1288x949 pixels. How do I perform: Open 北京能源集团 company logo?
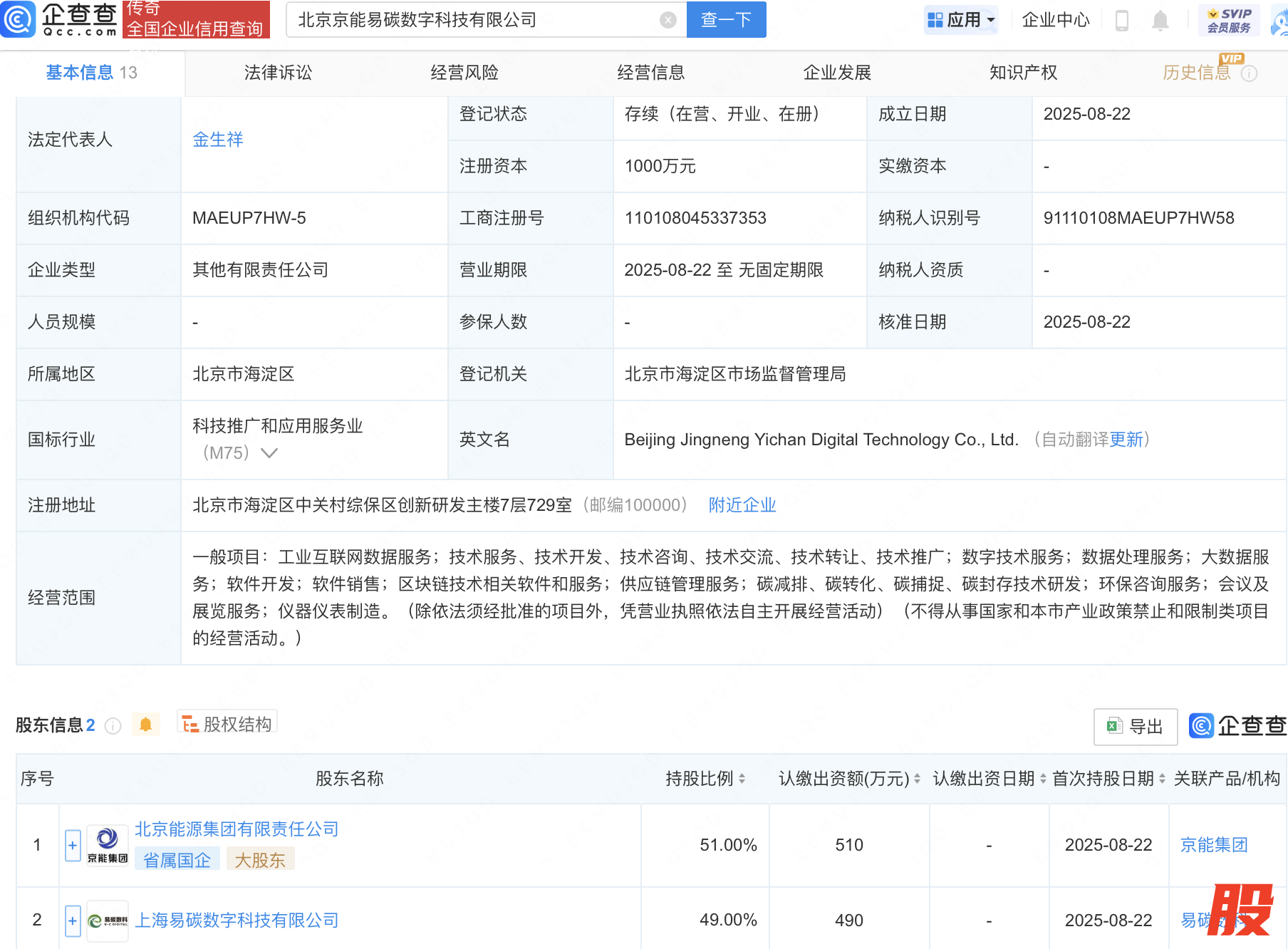click(107, 845)
